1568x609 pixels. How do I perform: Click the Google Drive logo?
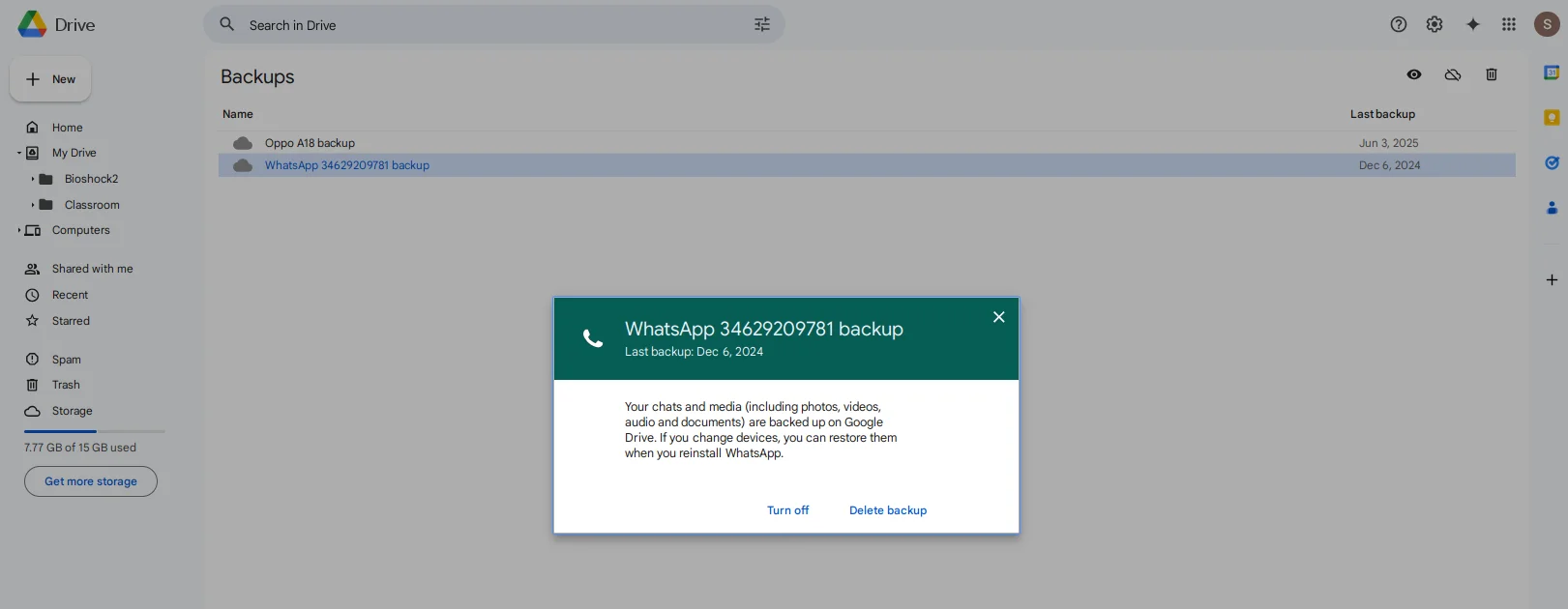32,25
